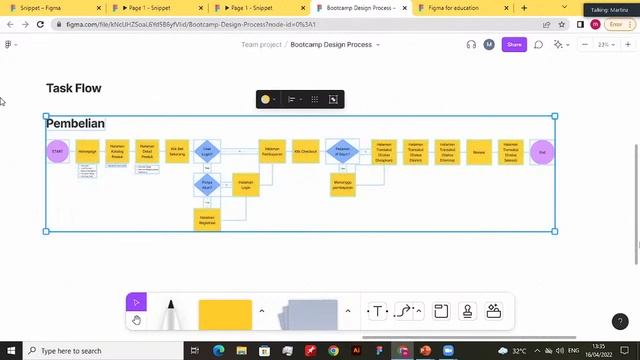Open the color fill dropdown arrow
Viewport: 640px width, 360px height.
pos(274,99)
